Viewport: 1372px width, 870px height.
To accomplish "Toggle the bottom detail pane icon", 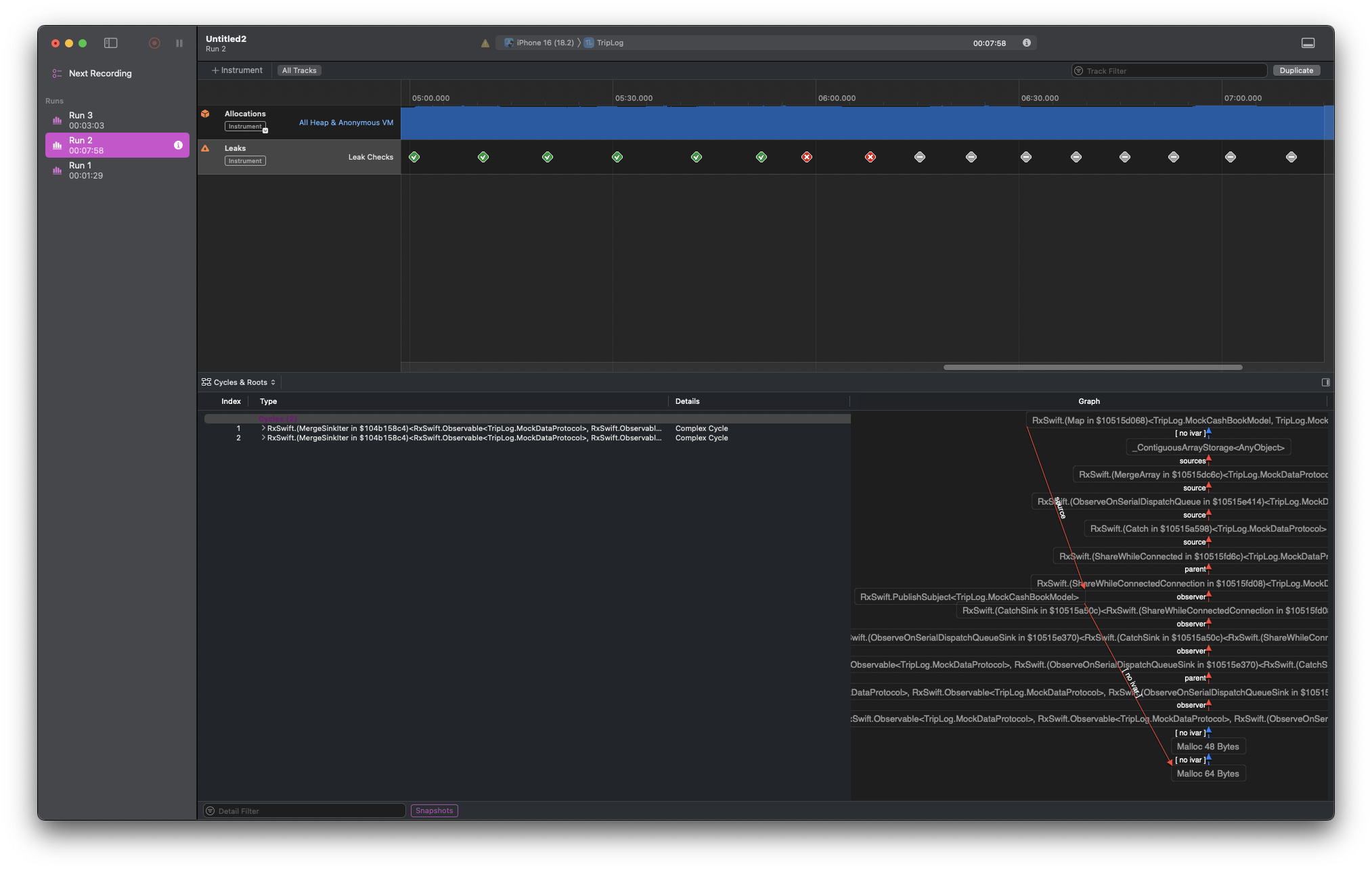I will coord(1308,43).
